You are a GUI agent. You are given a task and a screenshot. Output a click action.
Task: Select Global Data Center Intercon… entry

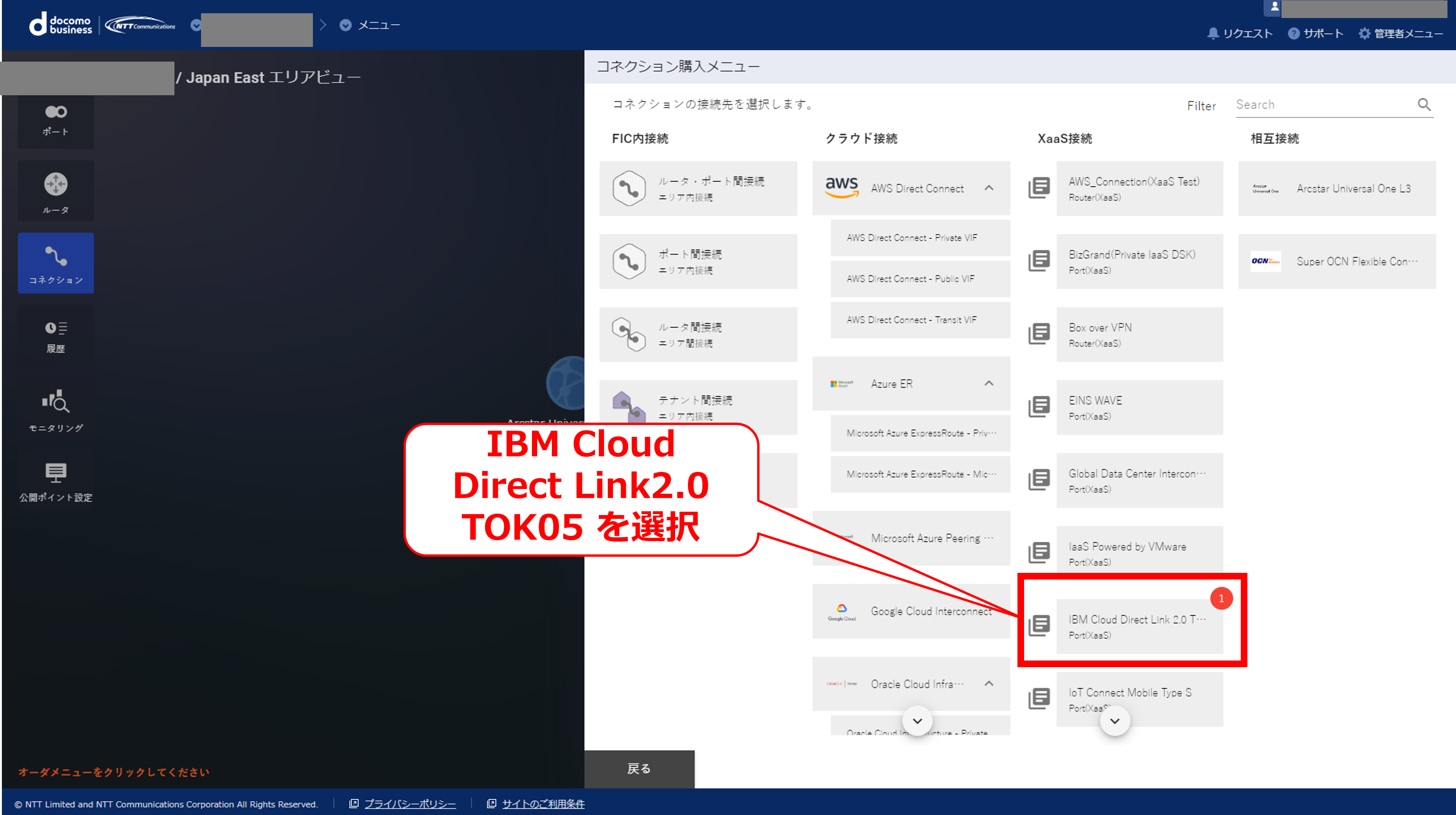tap(1139, 480)
